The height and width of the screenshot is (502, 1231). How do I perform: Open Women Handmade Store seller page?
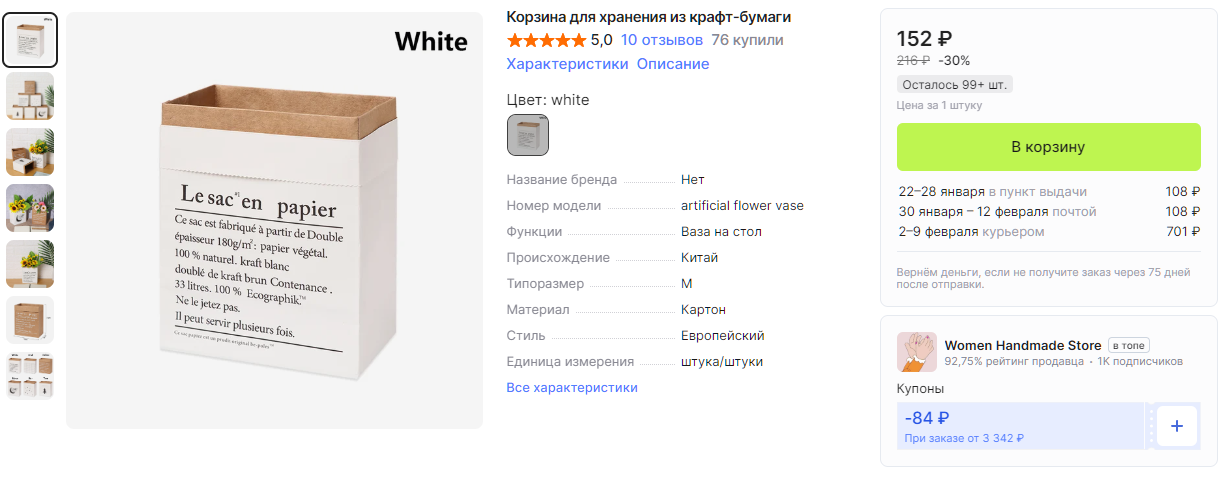(x=1023, y=345)
